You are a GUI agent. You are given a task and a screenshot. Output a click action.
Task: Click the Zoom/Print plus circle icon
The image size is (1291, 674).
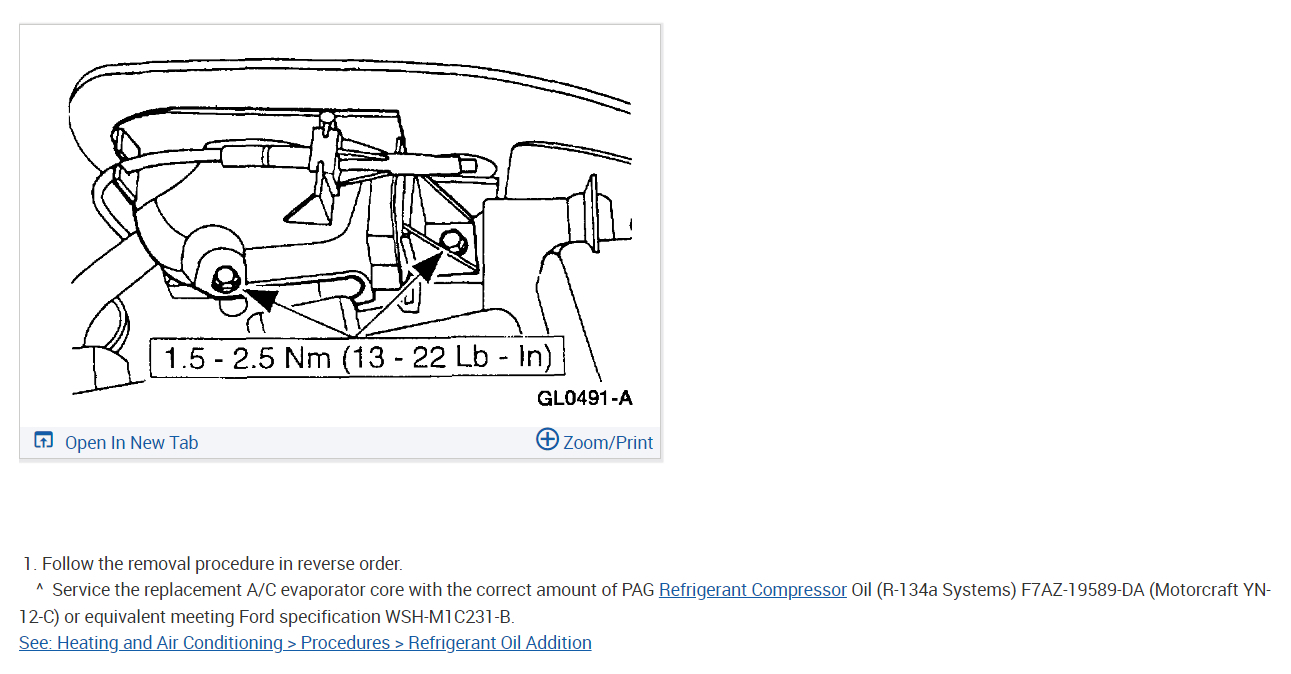[547, 440]
